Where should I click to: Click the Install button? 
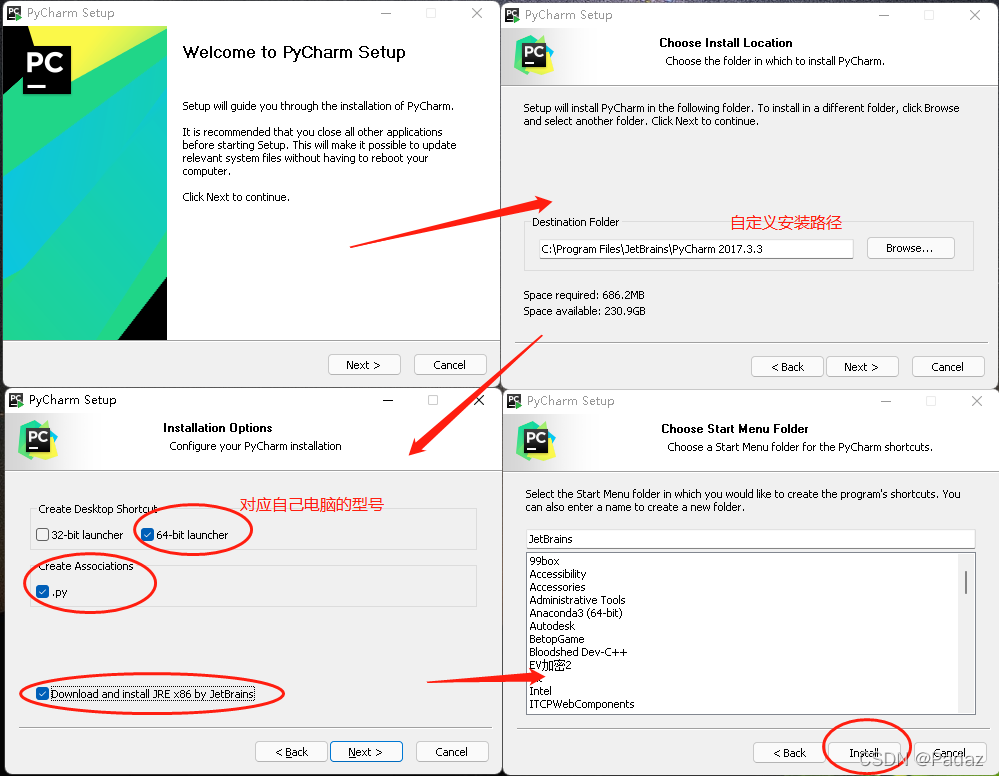coord(865,753)
